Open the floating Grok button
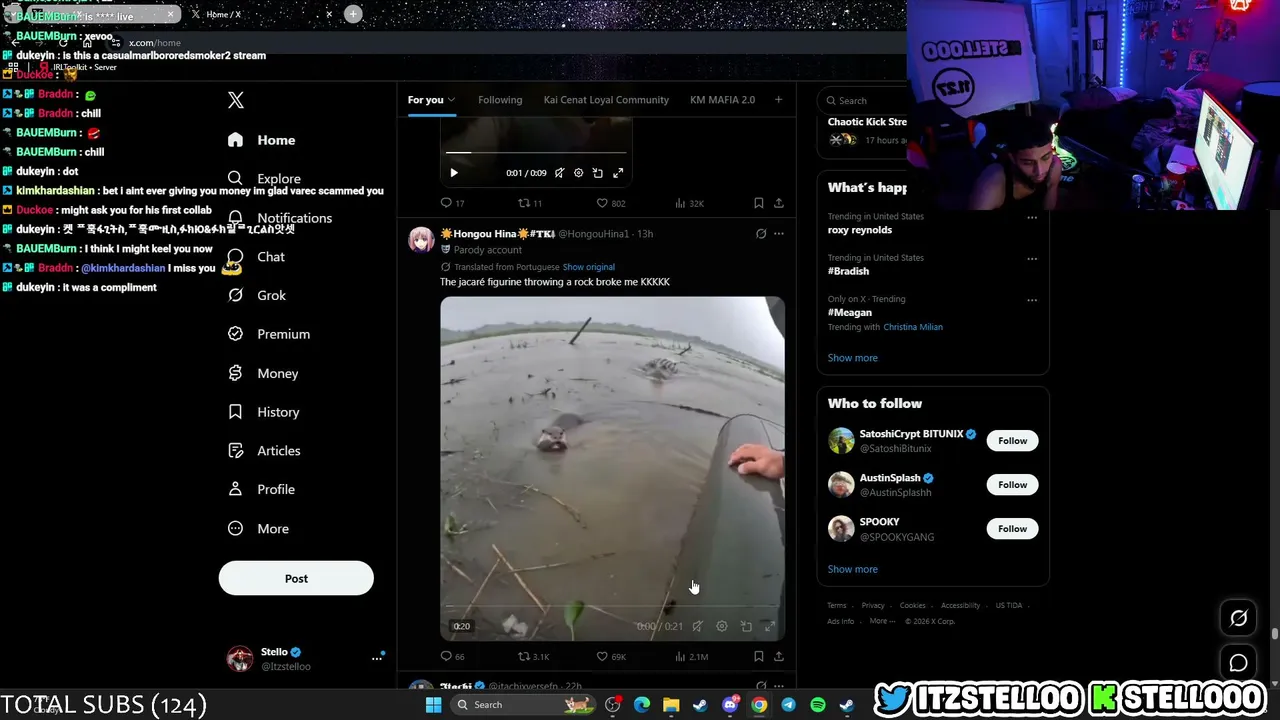Image resolution: width=1280 pixels, height=720 pixels. click(x=1238, y=619)
